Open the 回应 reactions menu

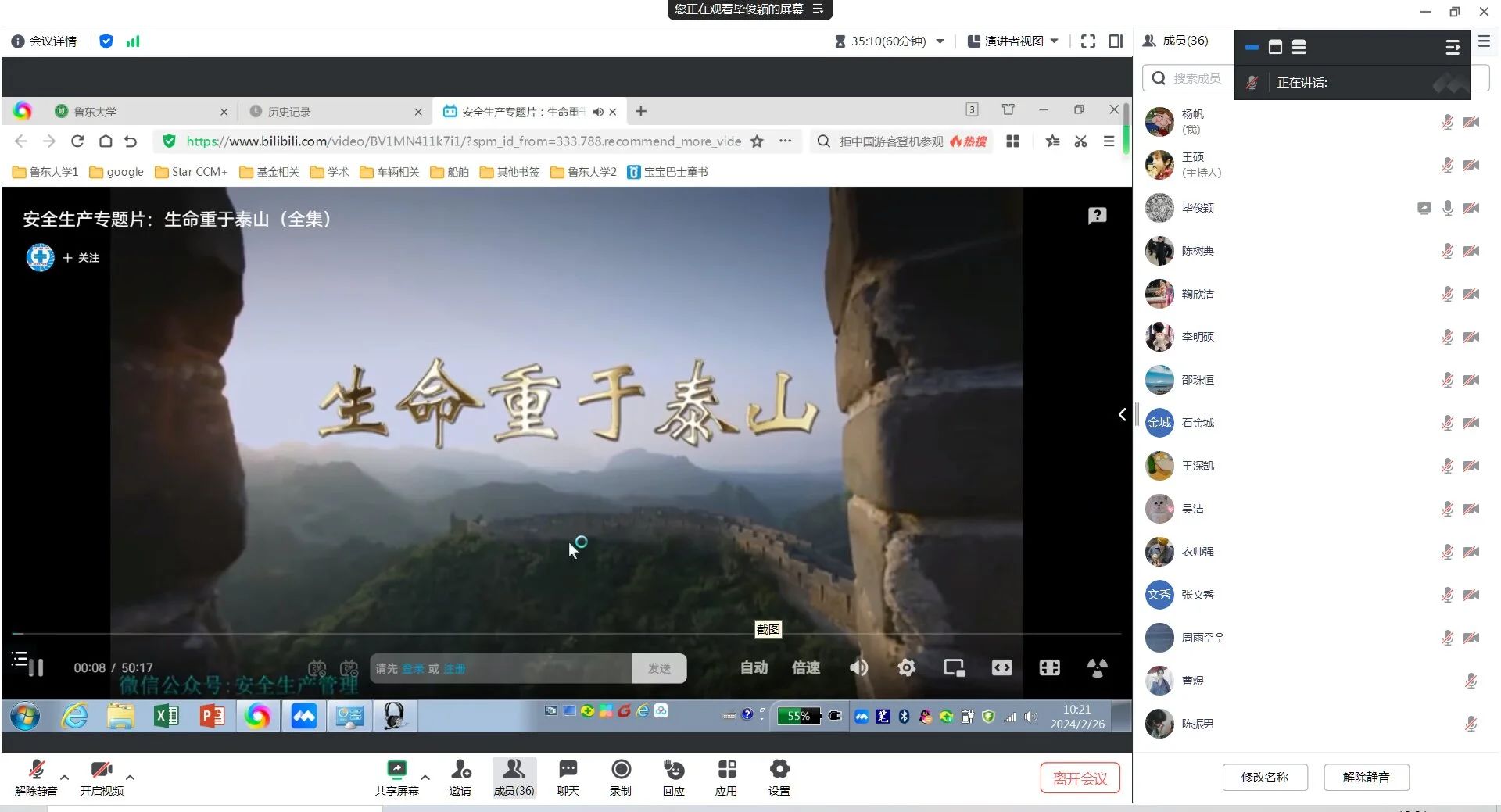[674, 778]
